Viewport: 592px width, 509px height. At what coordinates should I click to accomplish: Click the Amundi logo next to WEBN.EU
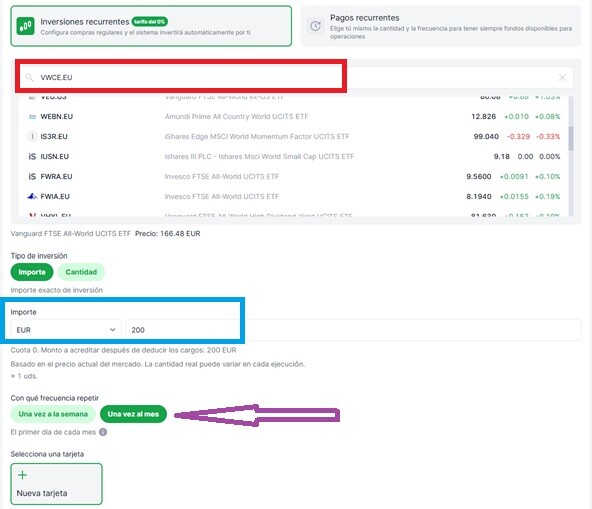click(x=32, y=117)
